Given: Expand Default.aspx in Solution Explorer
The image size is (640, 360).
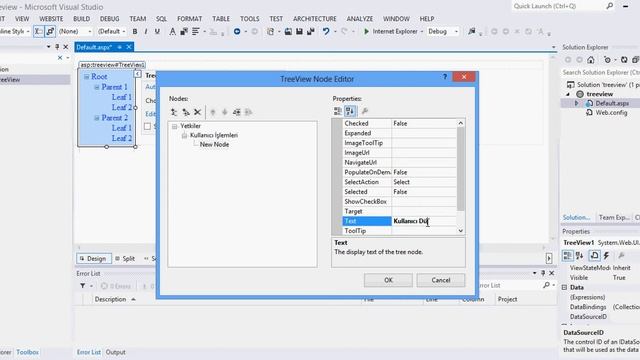Looking at the screenshot, I should click(x=577, y=103).
